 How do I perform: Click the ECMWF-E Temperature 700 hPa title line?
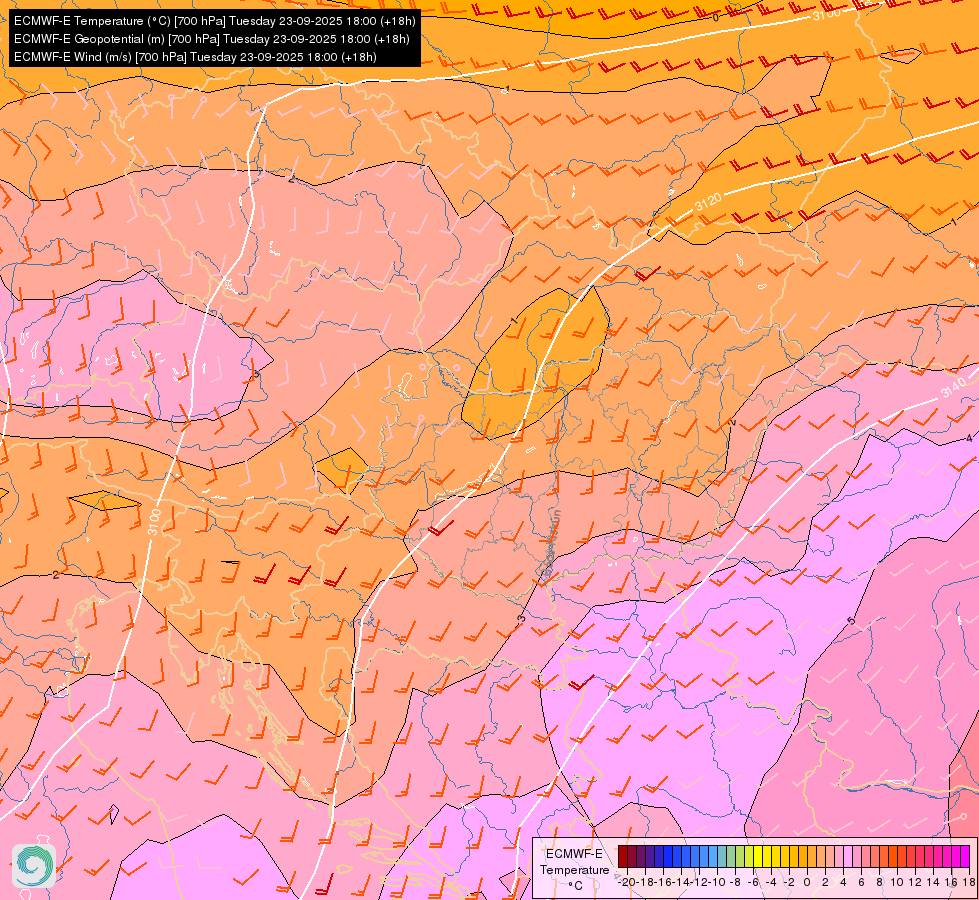(214, 21)
